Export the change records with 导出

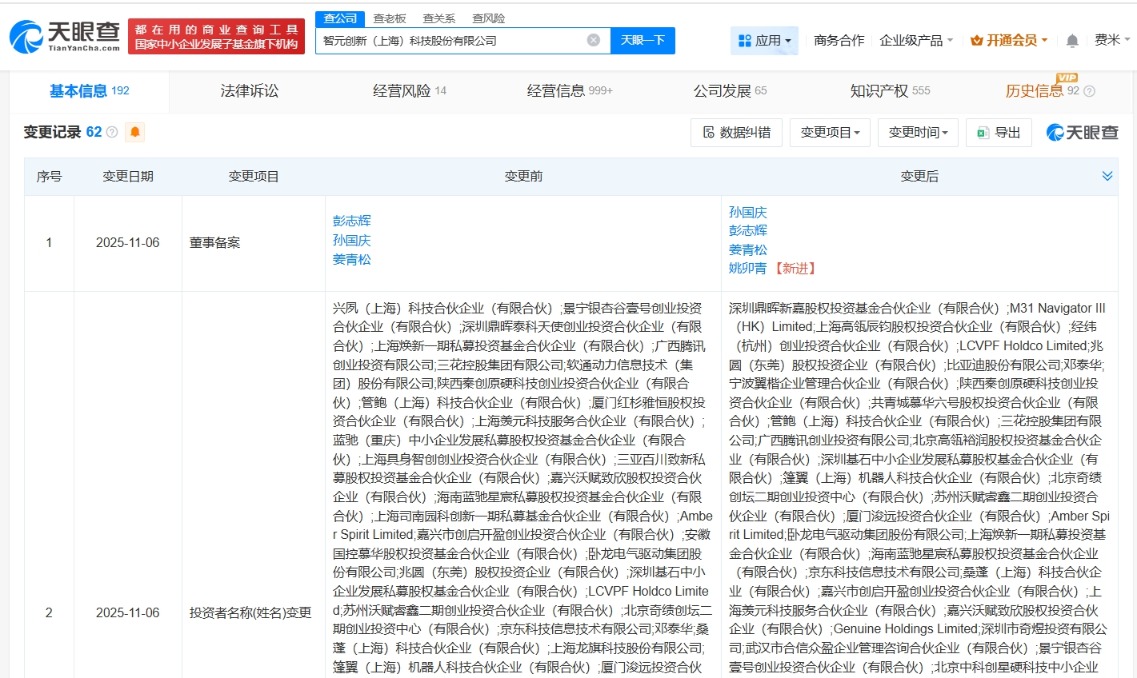click(x=999, y=132)
